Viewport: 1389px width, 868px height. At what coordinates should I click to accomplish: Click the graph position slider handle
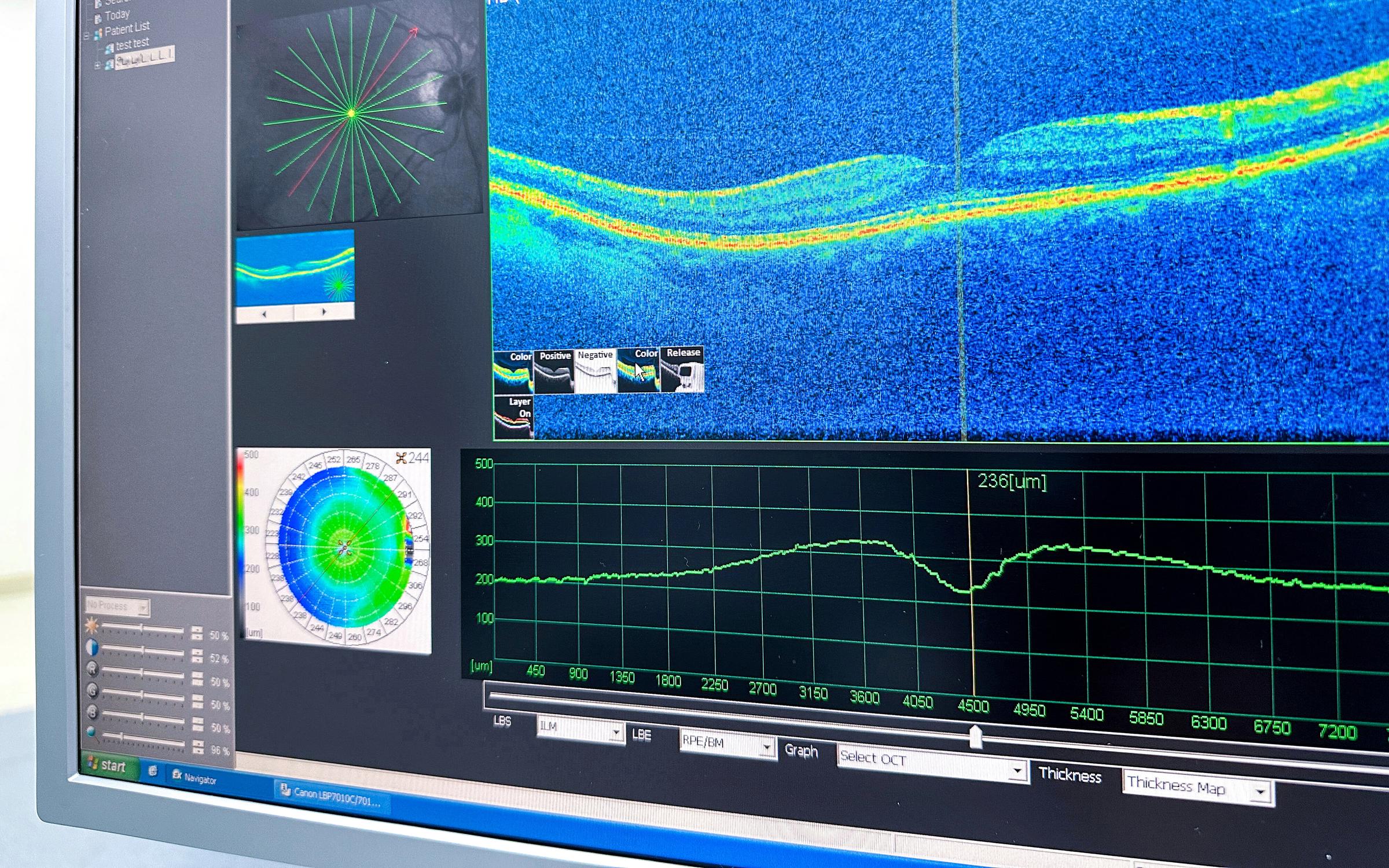click(x=976, y=738)
